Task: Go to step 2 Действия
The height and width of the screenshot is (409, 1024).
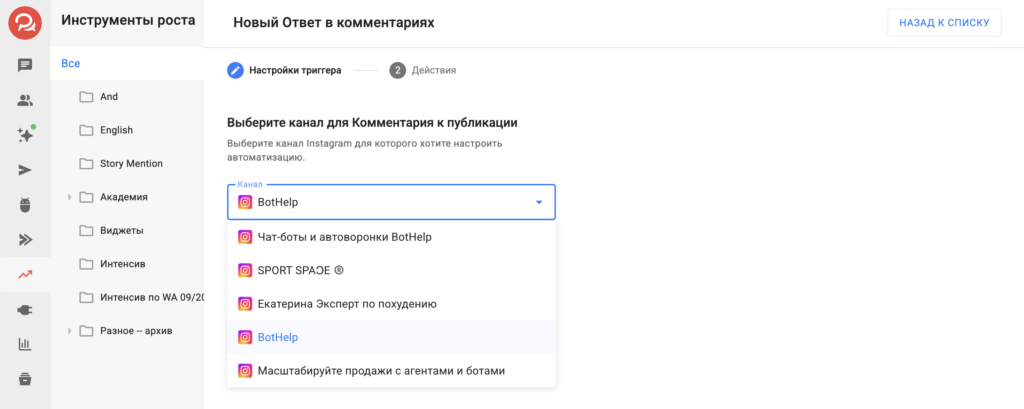Action: [x=424, y=70]
